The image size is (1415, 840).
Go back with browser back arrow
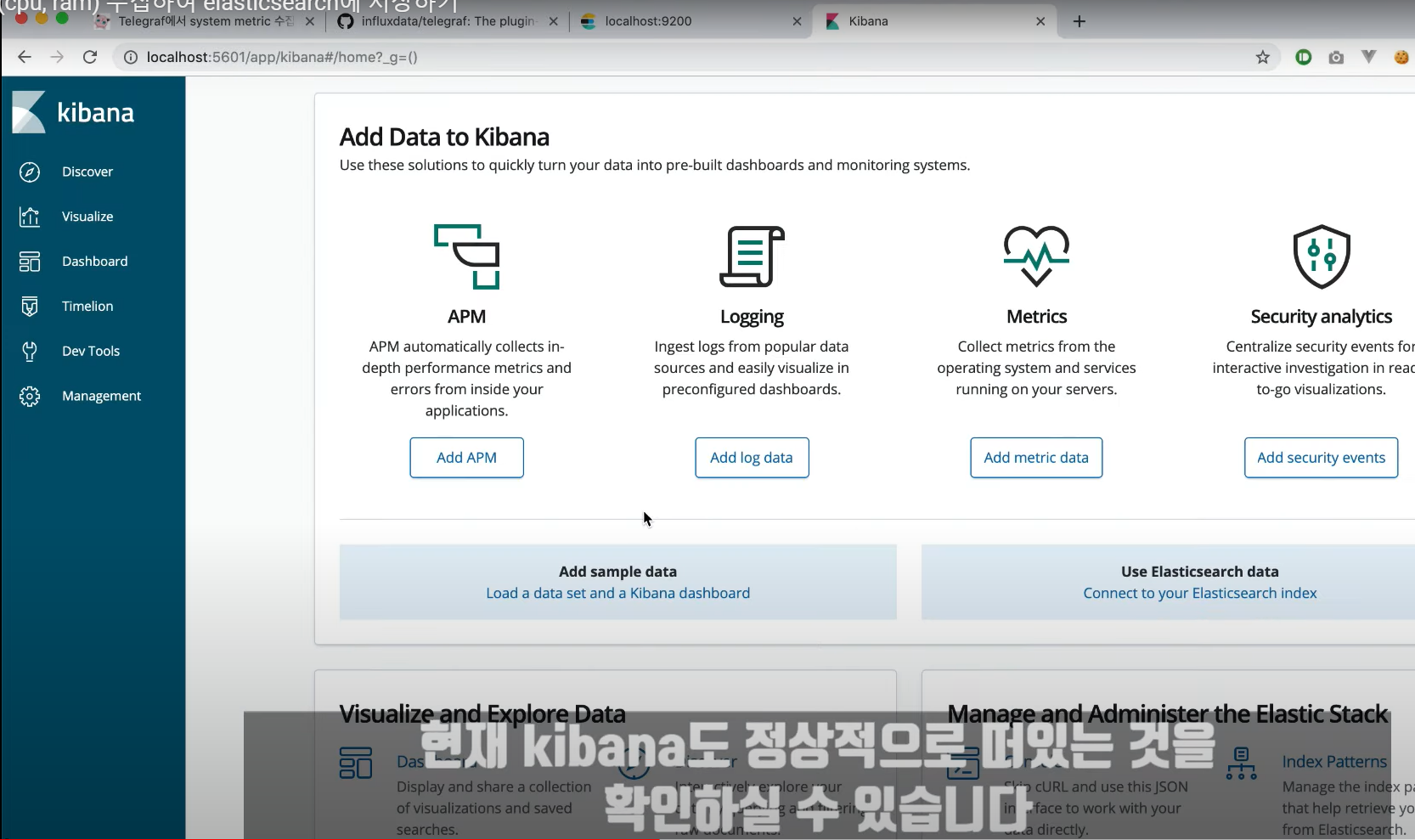[x=25, y=57]
